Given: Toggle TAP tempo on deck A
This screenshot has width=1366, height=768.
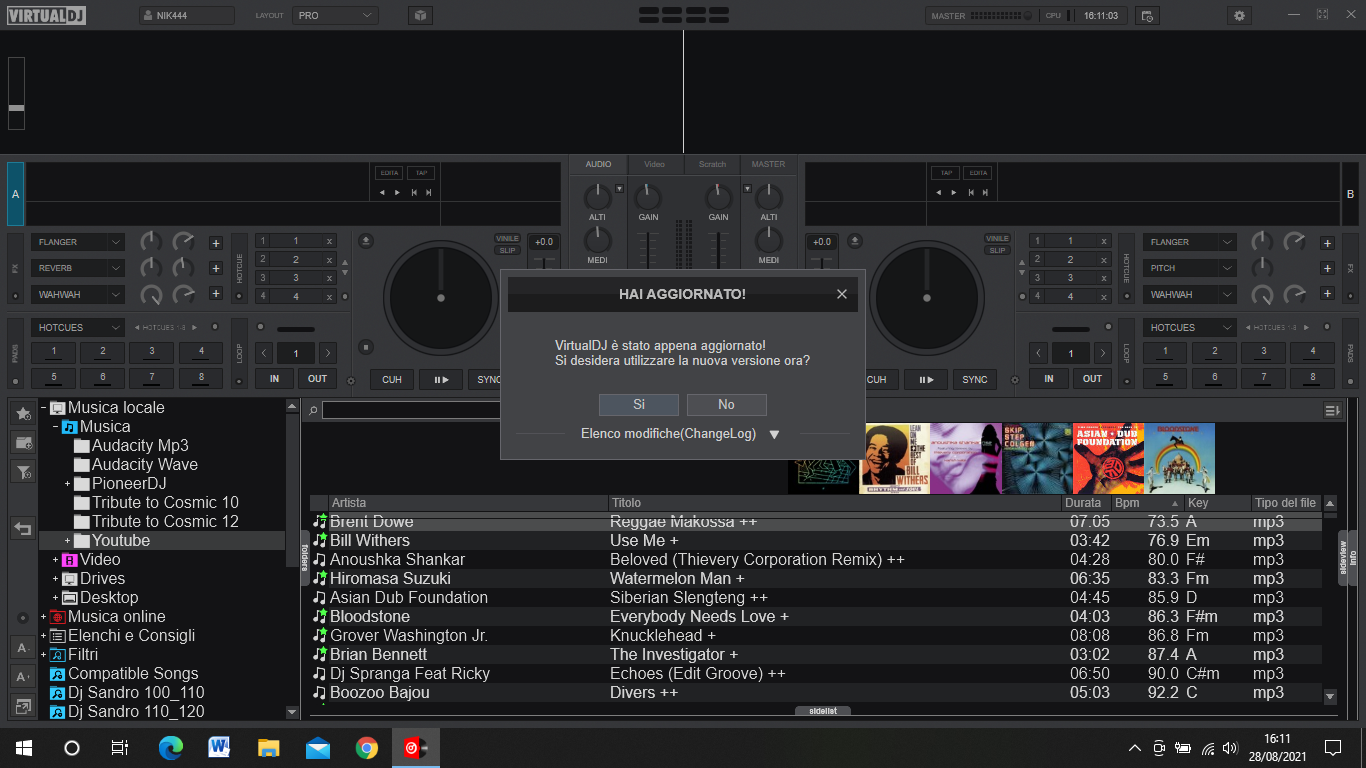Looking at the screenshot, I should (x=421, y=173).
